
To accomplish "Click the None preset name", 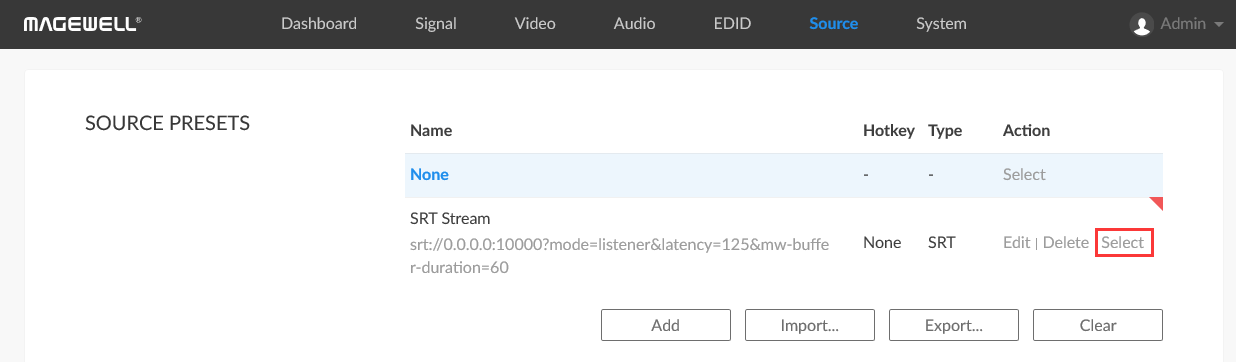I will coord(429,174).
